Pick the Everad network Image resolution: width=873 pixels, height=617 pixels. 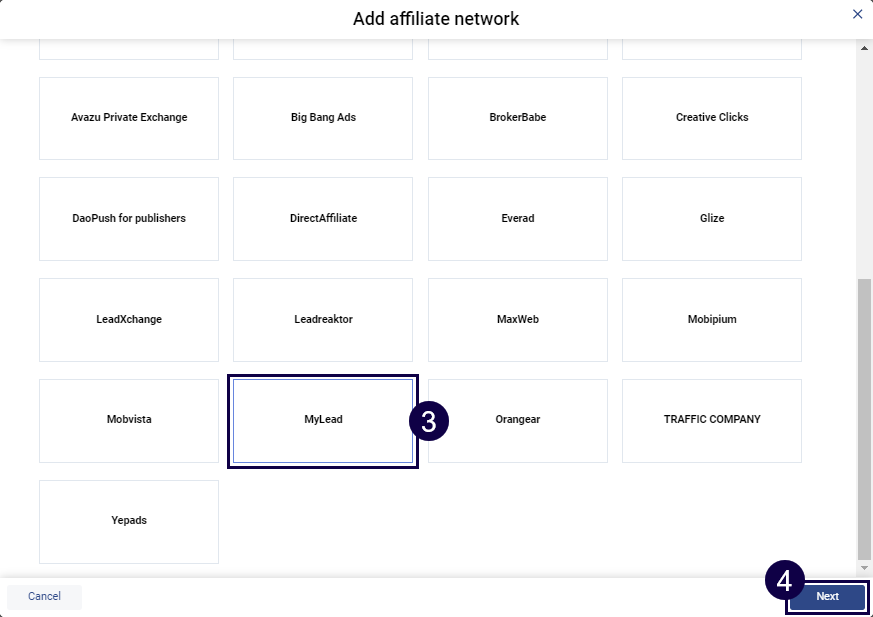pos(518,219)
